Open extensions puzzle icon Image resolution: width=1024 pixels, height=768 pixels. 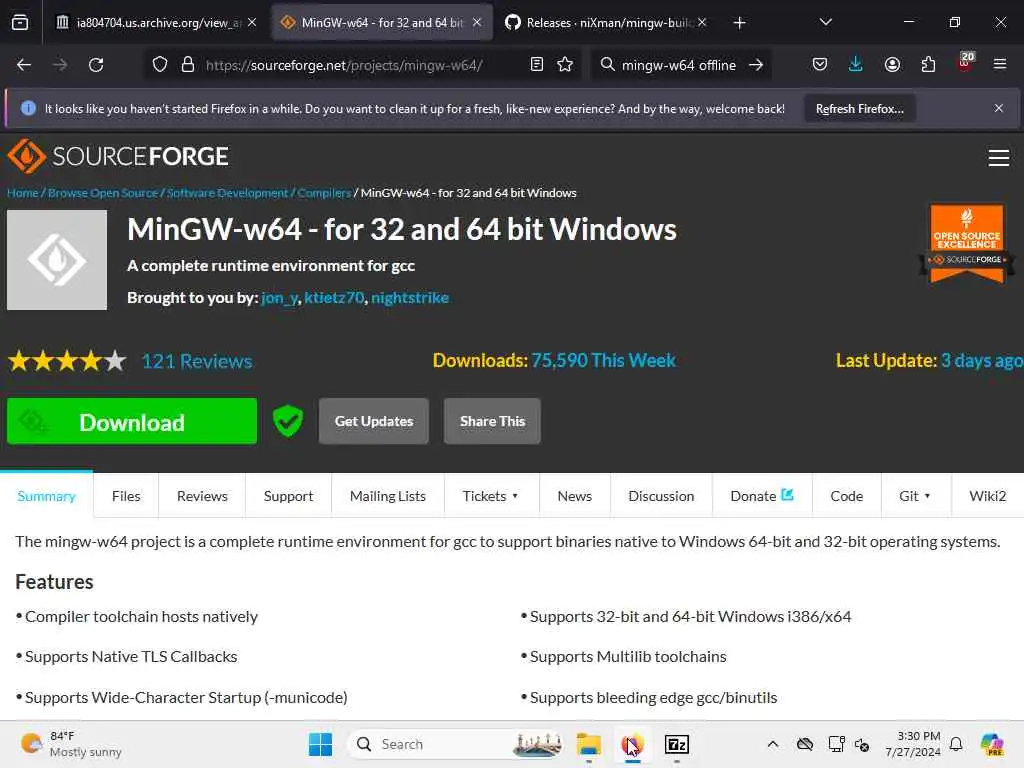coord(928,65)
